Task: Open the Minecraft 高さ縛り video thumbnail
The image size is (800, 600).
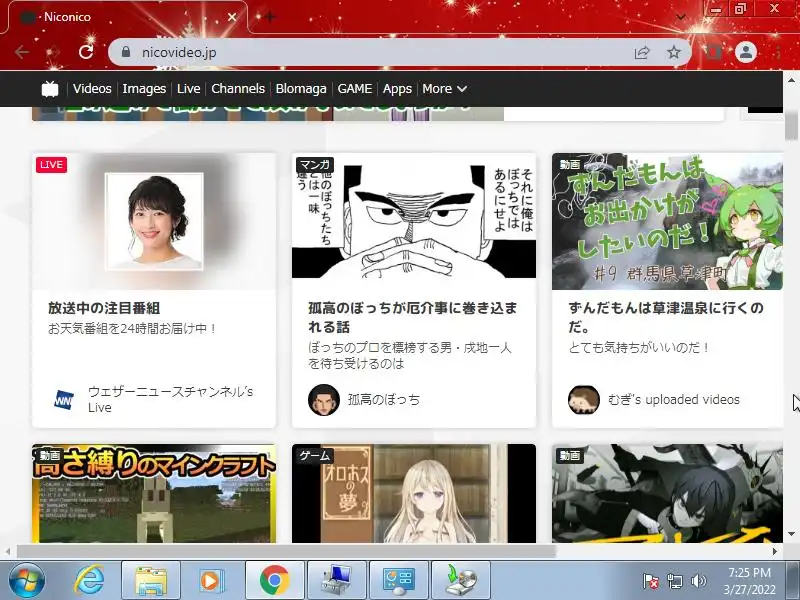Action: [154, 493]
